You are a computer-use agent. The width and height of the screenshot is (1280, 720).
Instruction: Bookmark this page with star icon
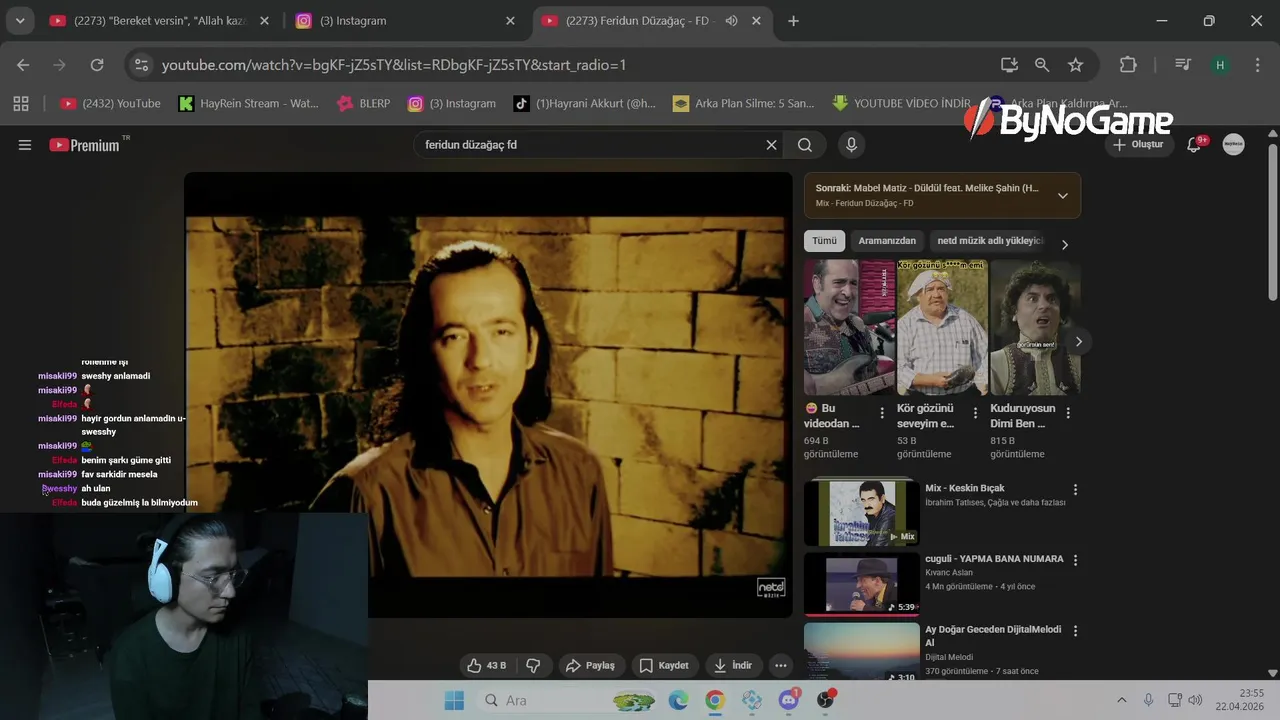1076,65
